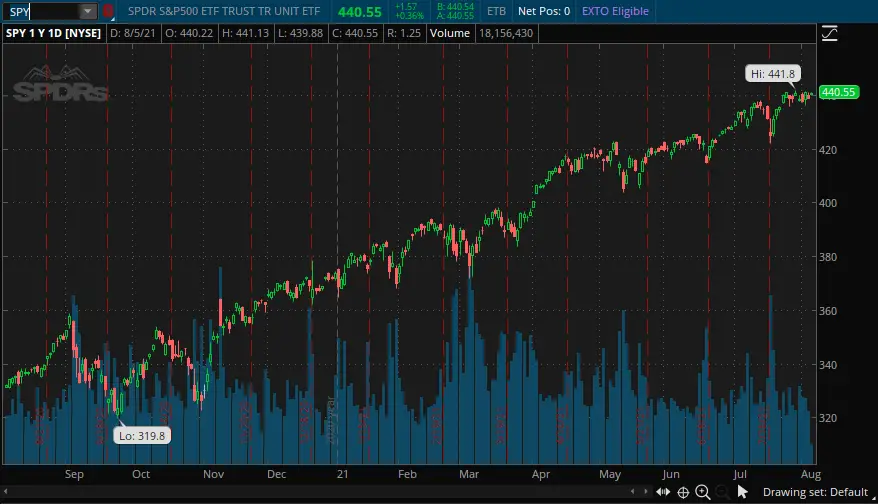Click the R: 1.25 range value
This screenshot has height=504, width=878.
404,33
